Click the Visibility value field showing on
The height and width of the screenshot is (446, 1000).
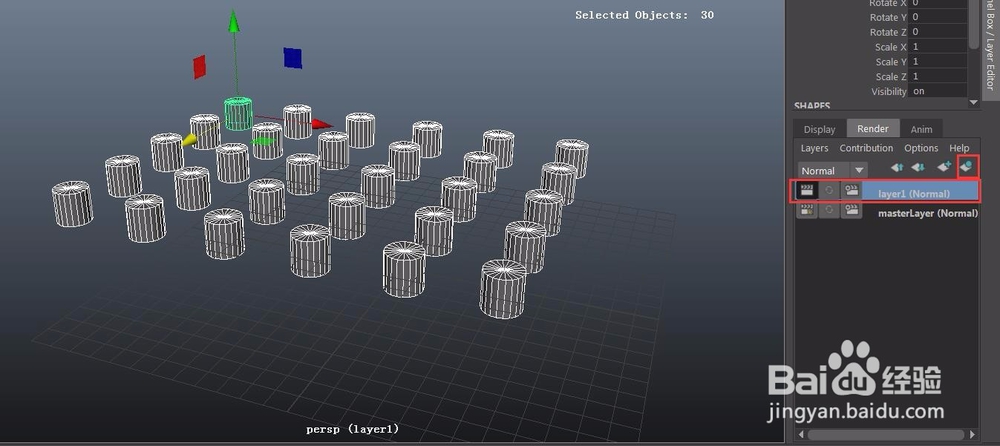click(938, 91)
